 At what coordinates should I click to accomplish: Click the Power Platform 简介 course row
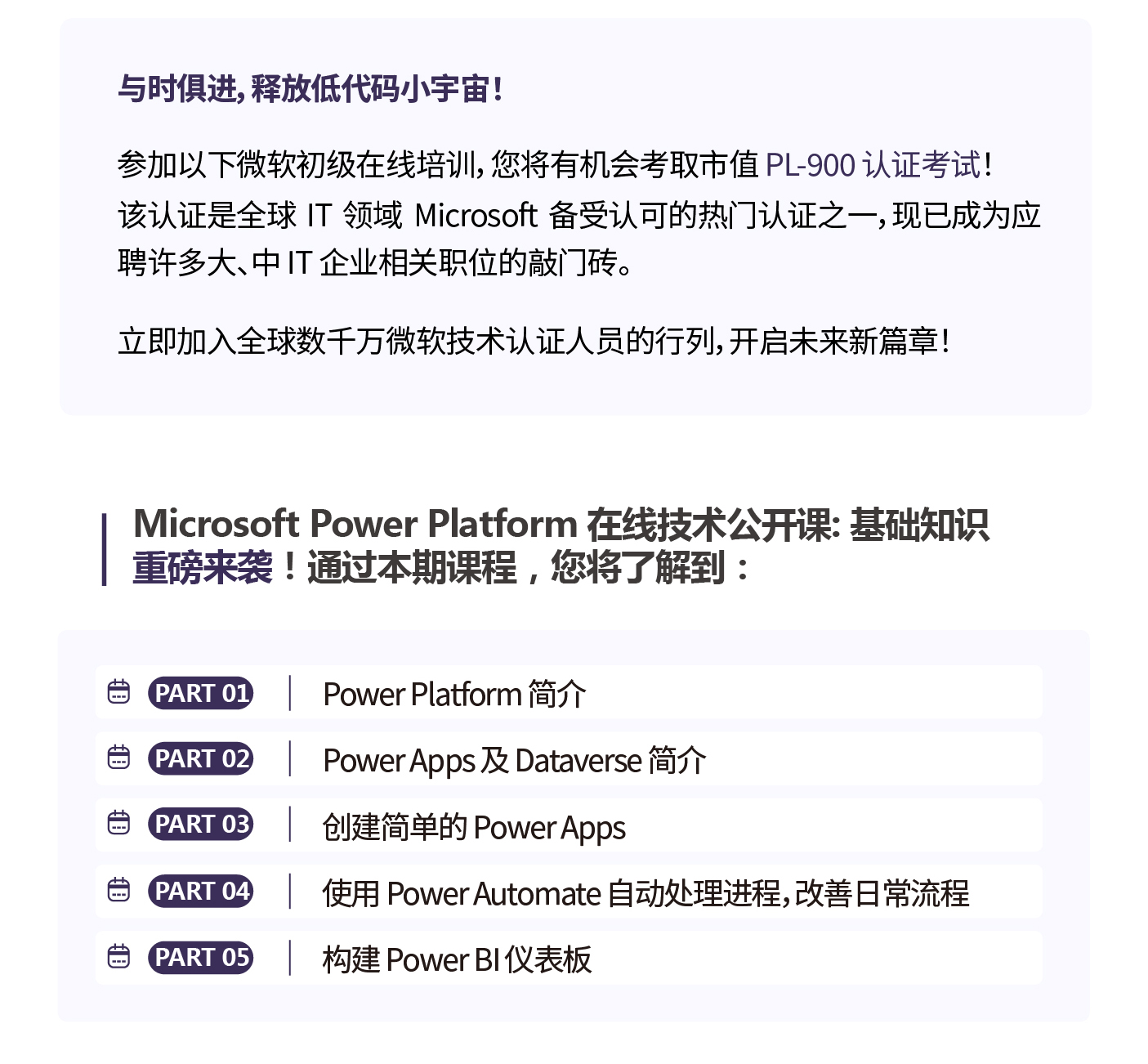pyautogui.click(x=569, y=692)
